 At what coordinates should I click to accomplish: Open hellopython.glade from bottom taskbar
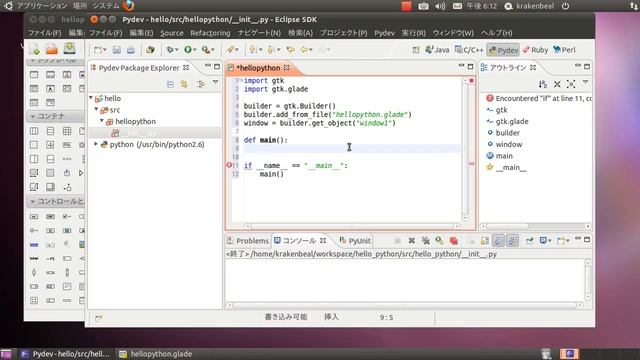(x=156, y=354)
